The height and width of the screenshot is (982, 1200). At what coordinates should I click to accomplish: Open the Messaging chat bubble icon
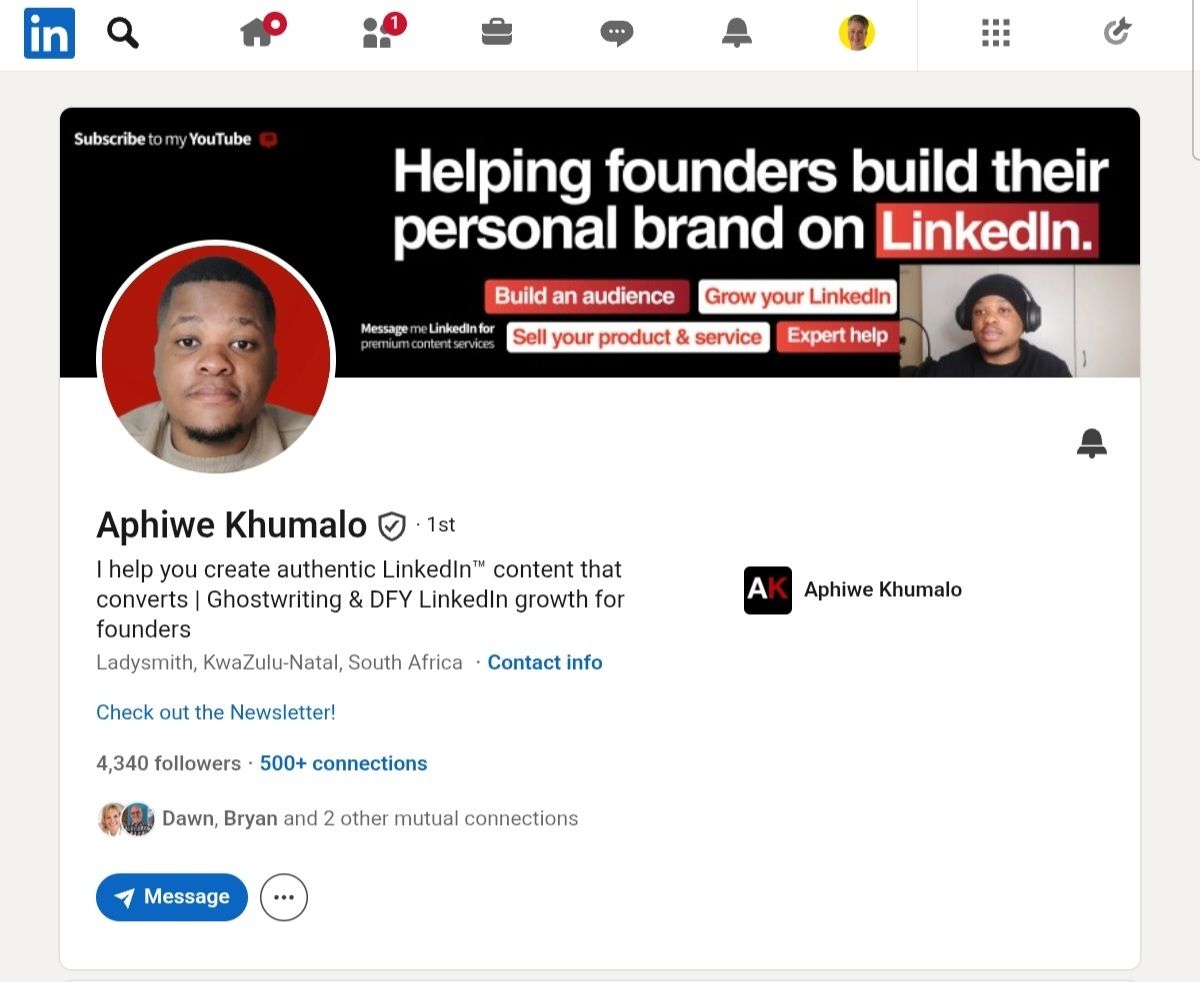(x=617, y=34)
